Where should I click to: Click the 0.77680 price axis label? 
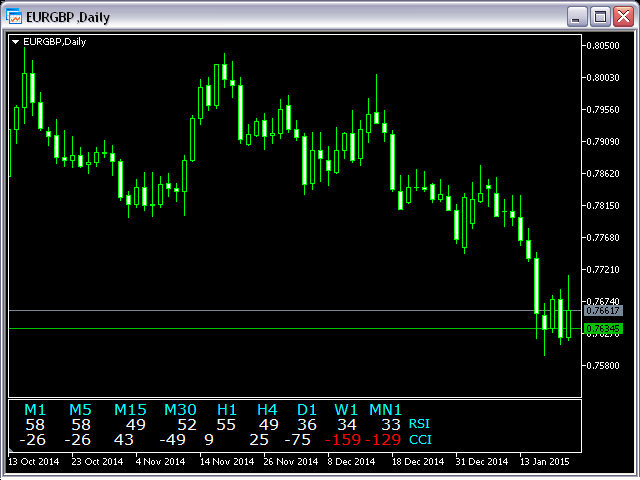click(x=603, y=238)
